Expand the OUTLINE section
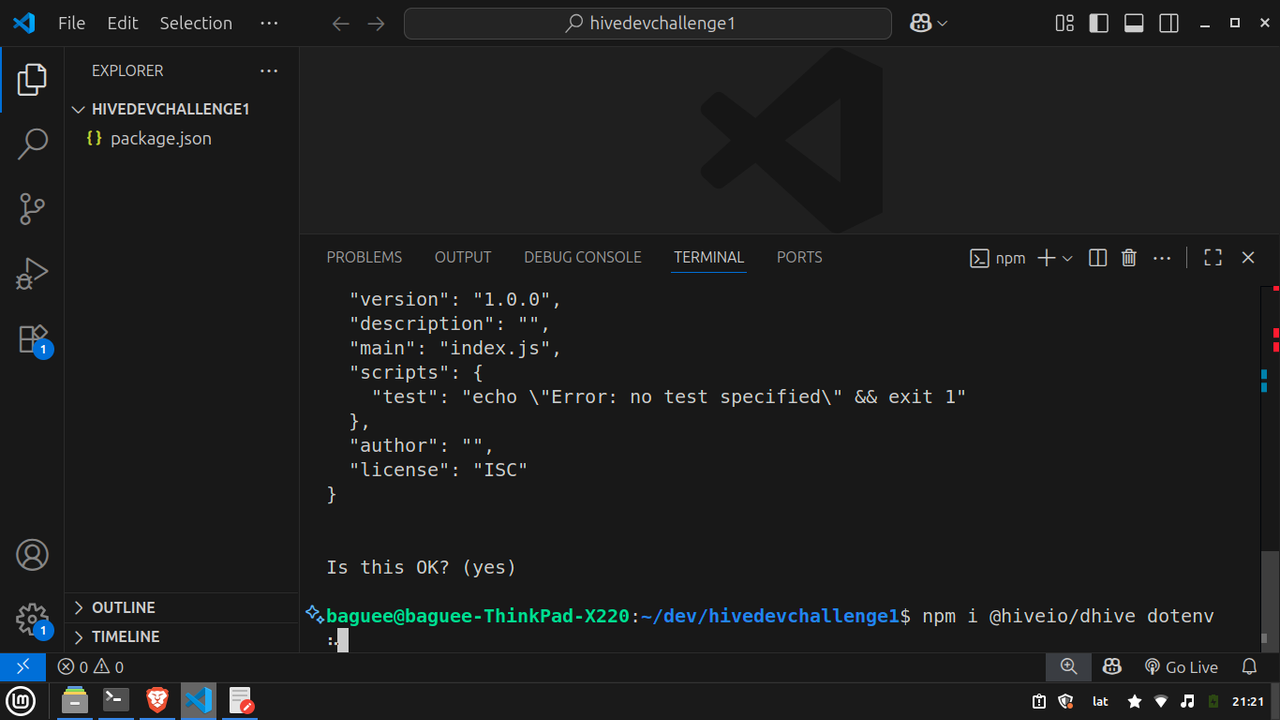The image size is (1280, 720). coord(123,608)
